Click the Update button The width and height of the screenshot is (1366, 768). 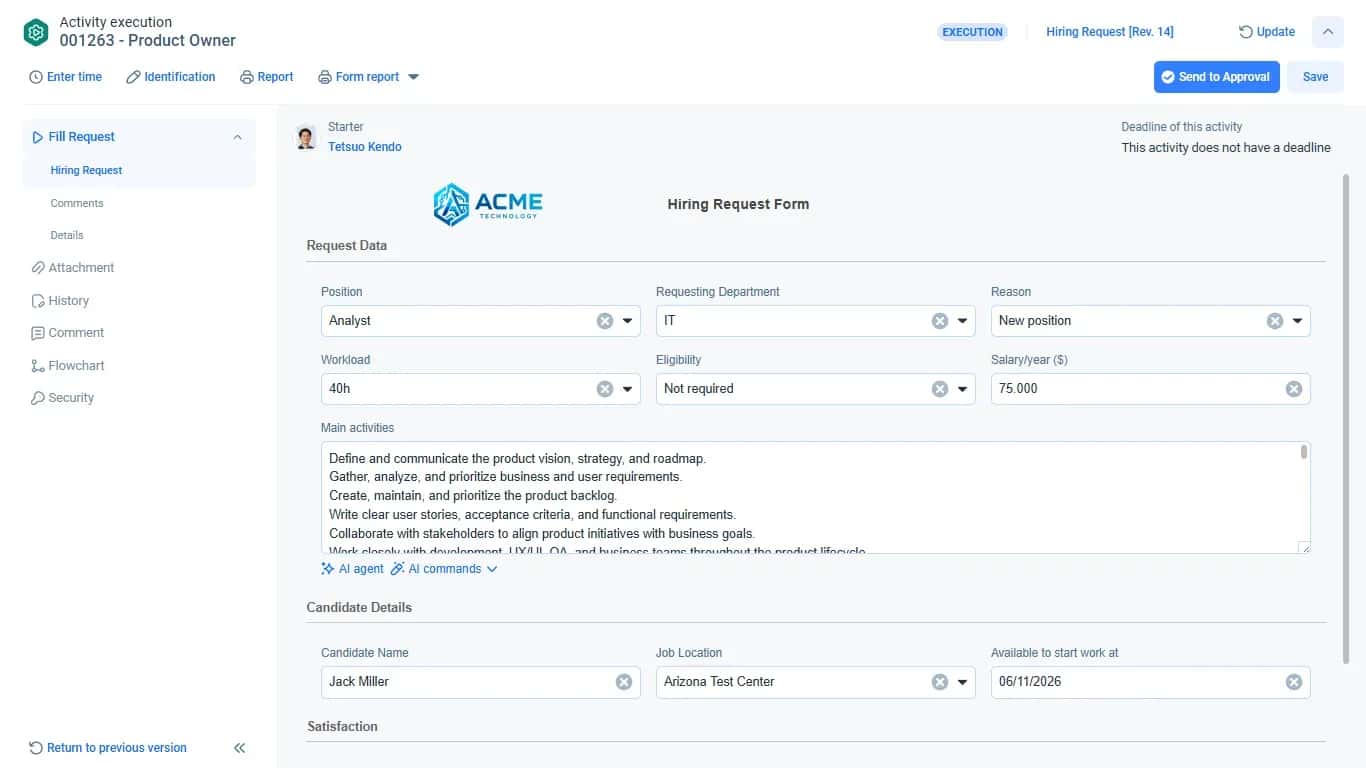coord(1267,32)
